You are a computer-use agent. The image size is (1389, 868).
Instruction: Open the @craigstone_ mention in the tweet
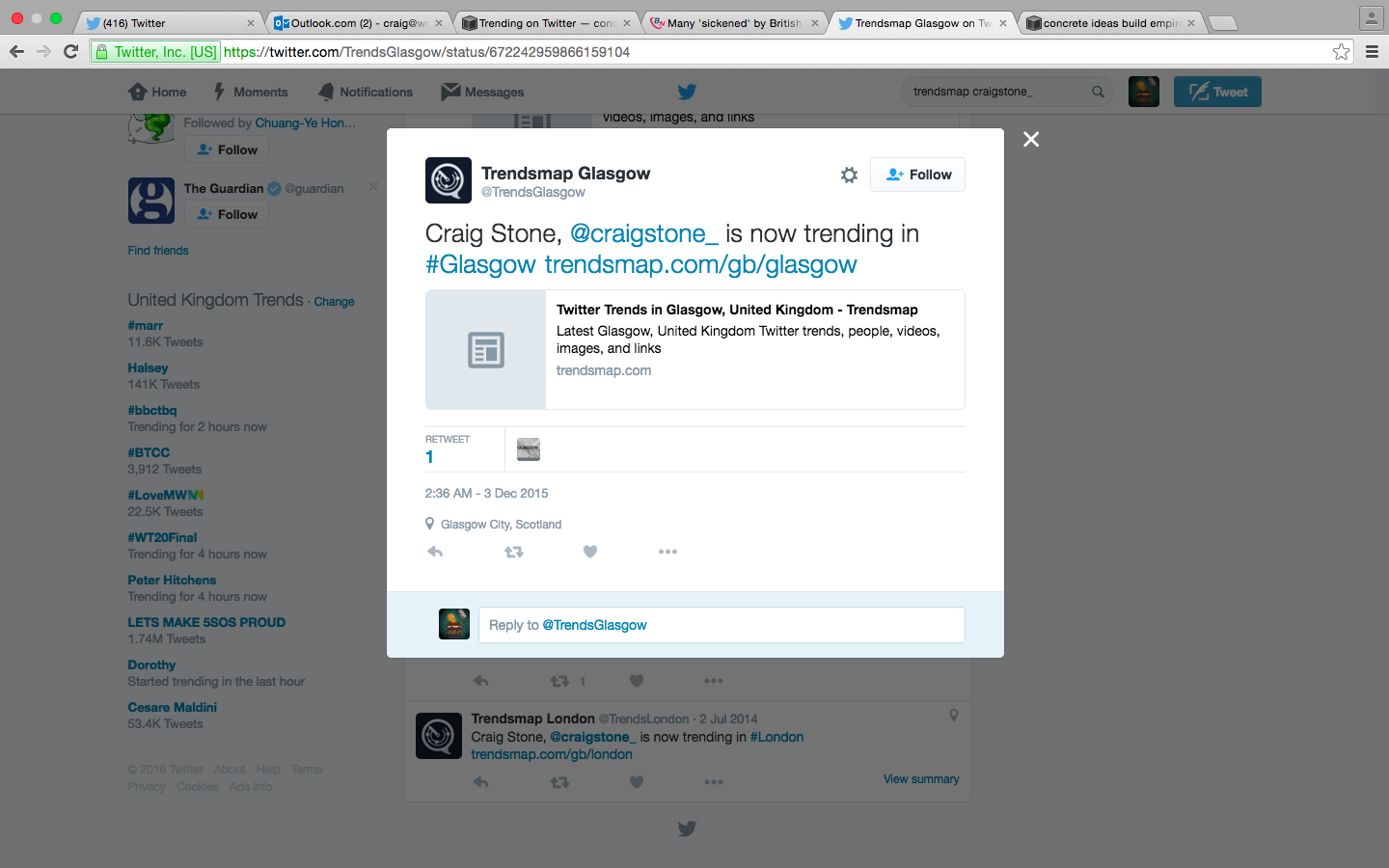click(644, 233)
